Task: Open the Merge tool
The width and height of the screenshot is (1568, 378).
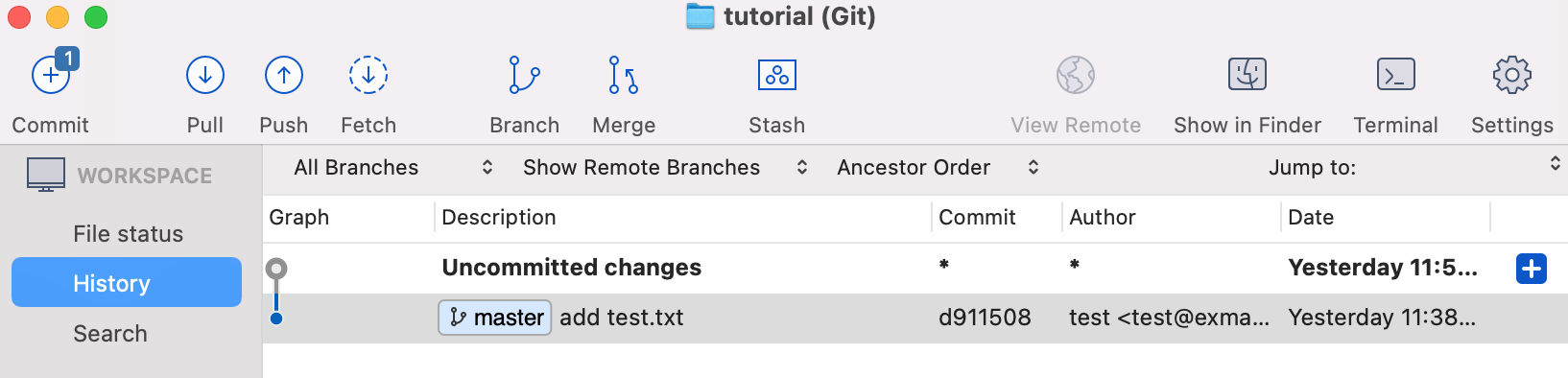Action: [624, 75]
